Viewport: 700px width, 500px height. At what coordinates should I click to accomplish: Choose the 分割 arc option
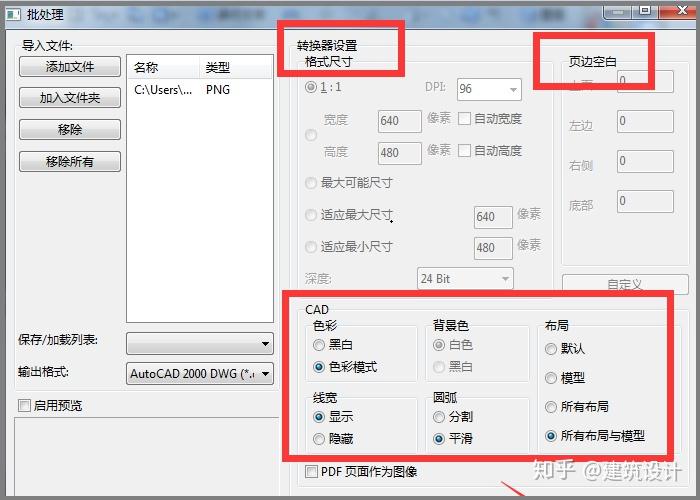coord(439,417)
